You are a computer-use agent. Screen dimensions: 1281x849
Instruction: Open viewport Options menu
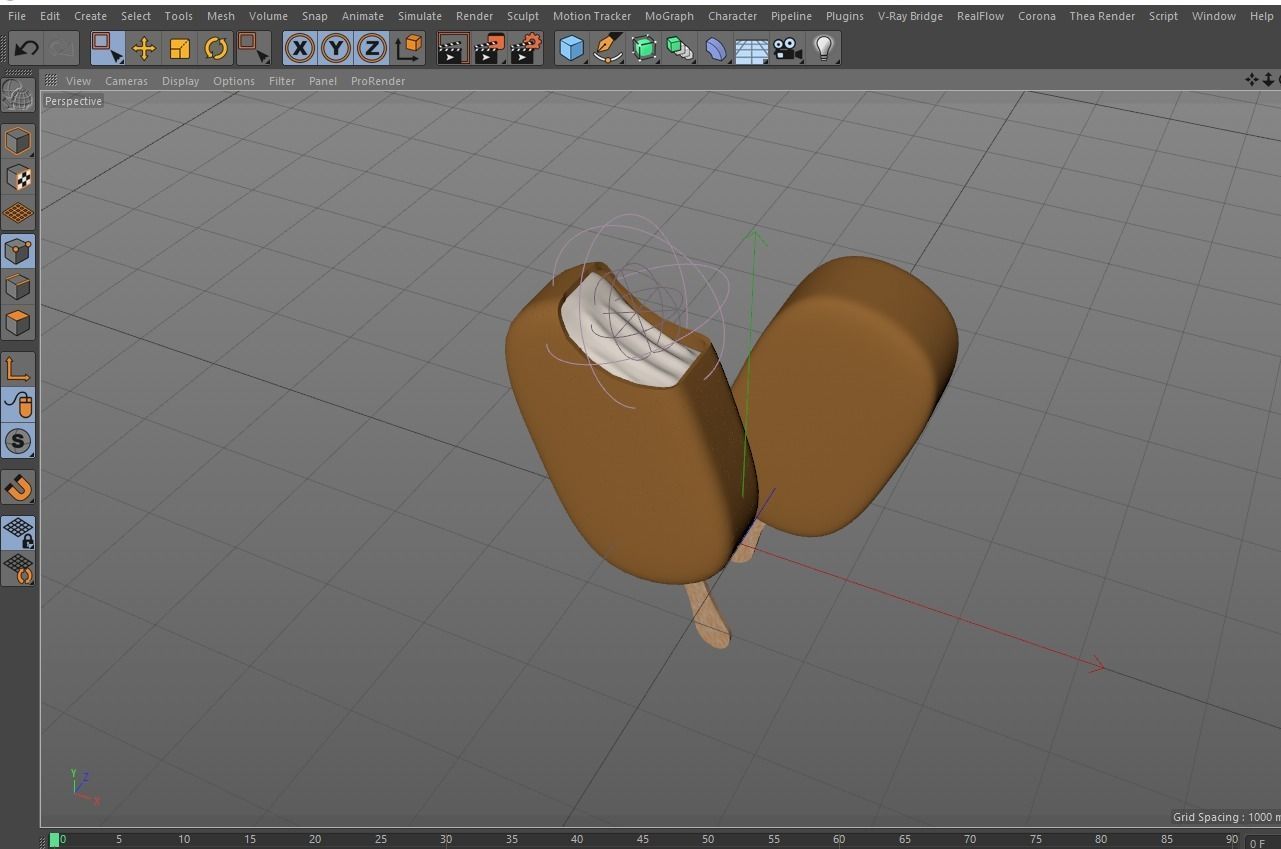coord(234,81)
